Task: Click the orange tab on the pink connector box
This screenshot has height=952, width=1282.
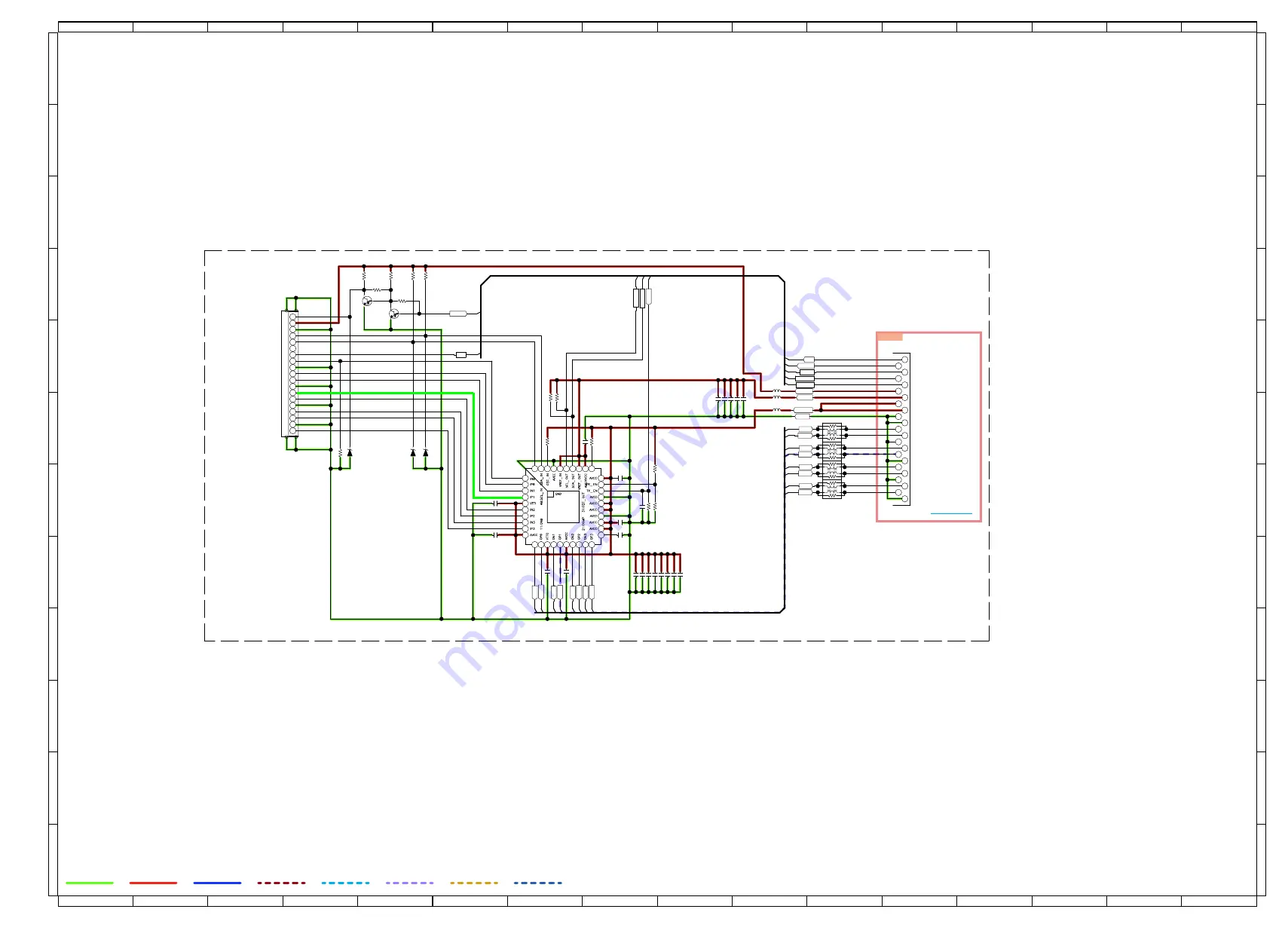Action: (889, 337)
